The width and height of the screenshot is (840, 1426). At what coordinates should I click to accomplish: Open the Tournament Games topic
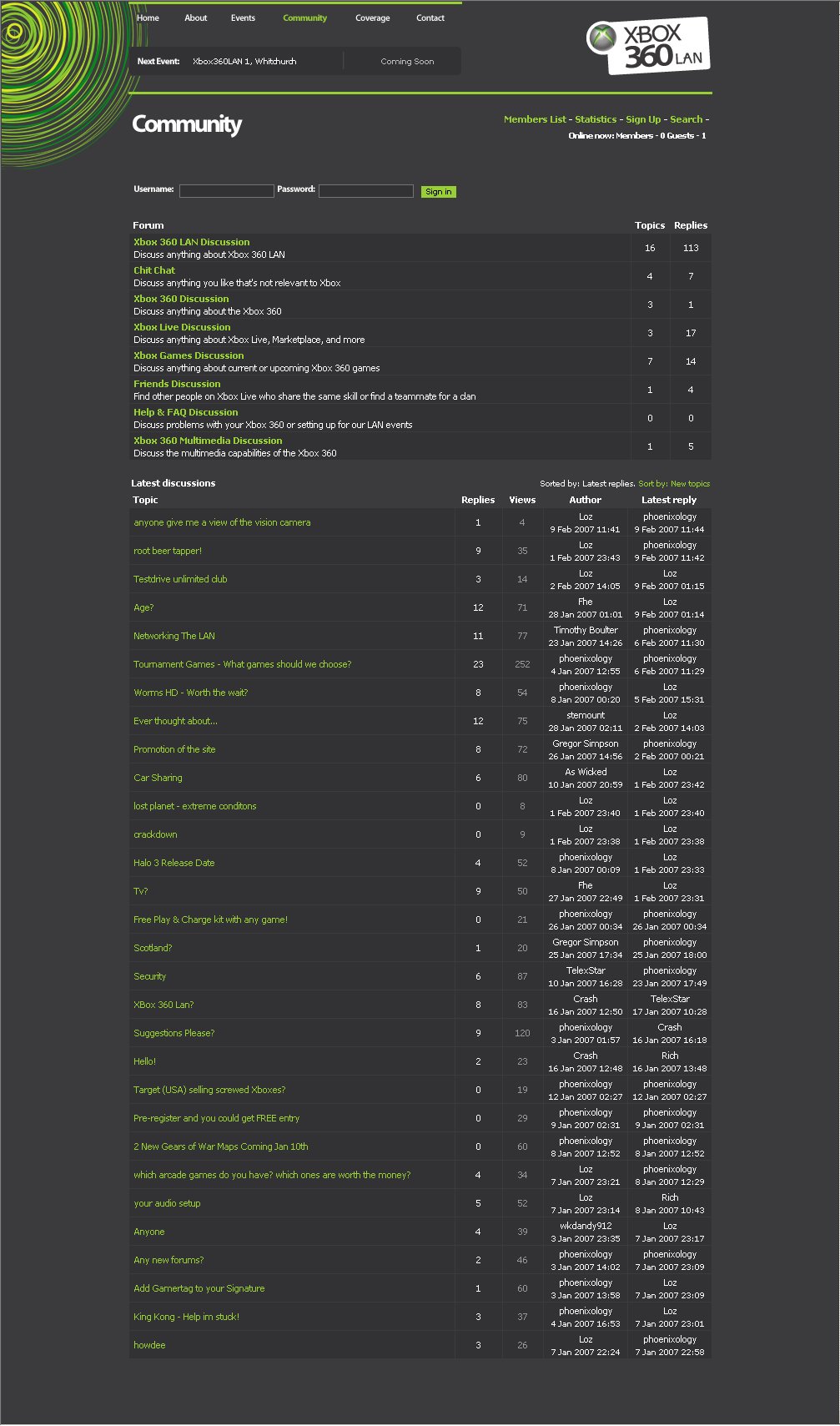pos(243,664)
